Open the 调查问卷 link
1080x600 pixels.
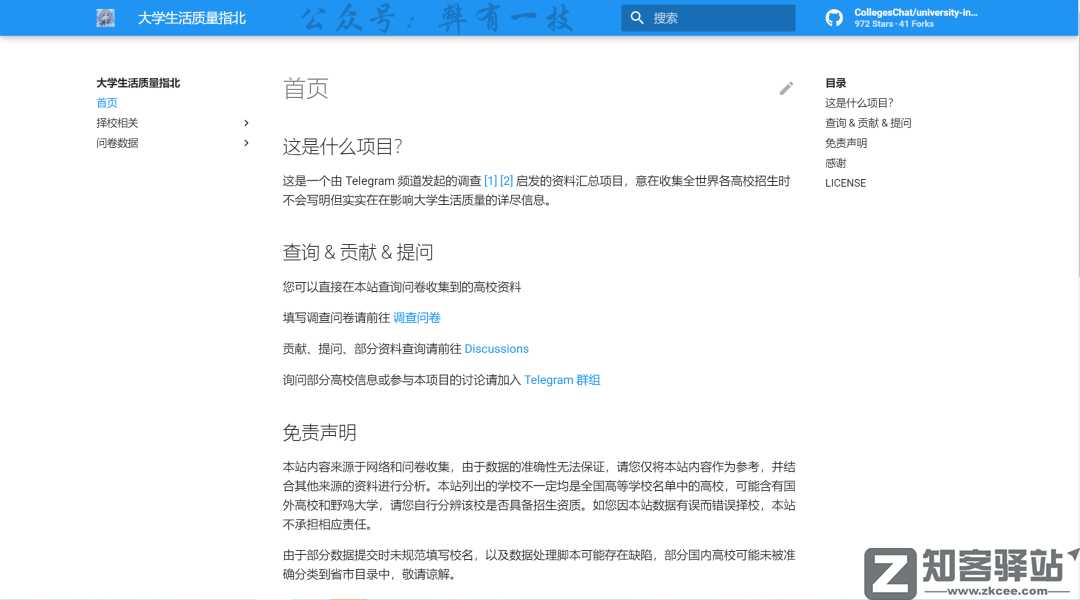coord(416,317)
